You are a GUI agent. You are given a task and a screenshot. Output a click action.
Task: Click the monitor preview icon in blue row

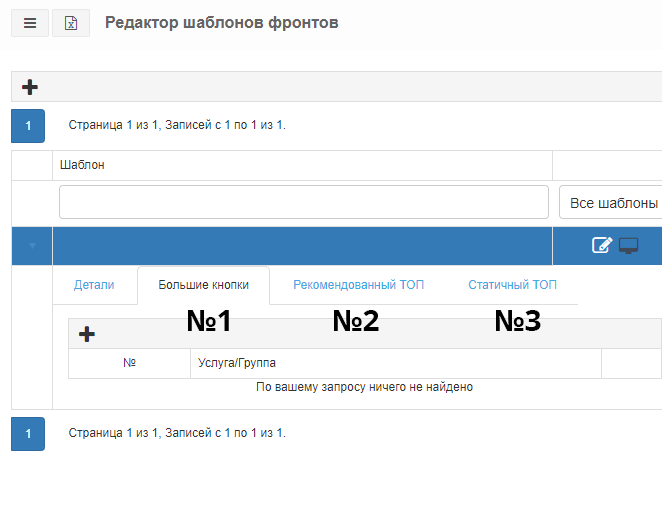tap(629, 245)
